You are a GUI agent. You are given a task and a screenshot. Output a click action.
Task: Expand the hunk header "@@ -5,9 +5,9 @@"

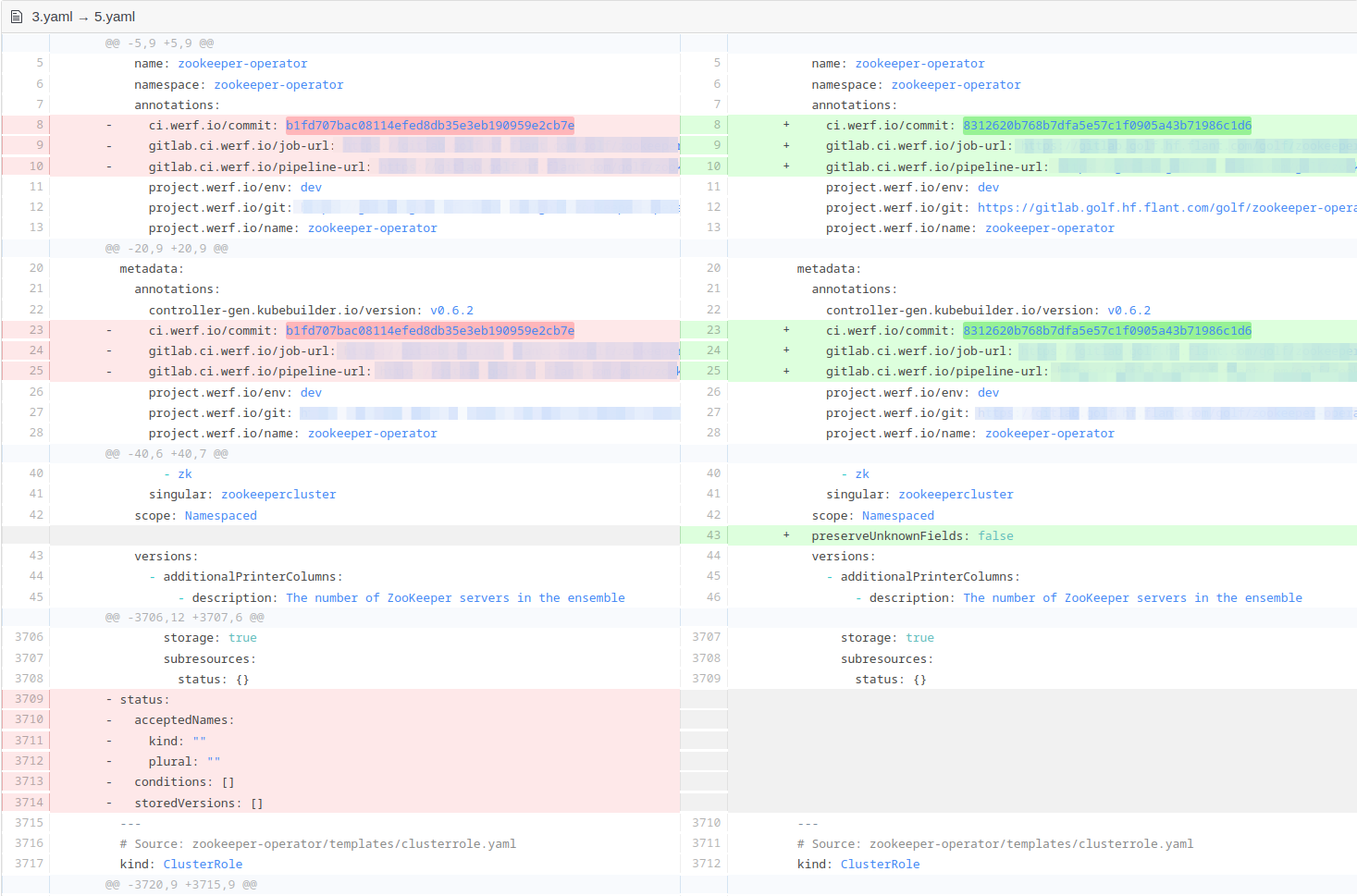point(160,42)
